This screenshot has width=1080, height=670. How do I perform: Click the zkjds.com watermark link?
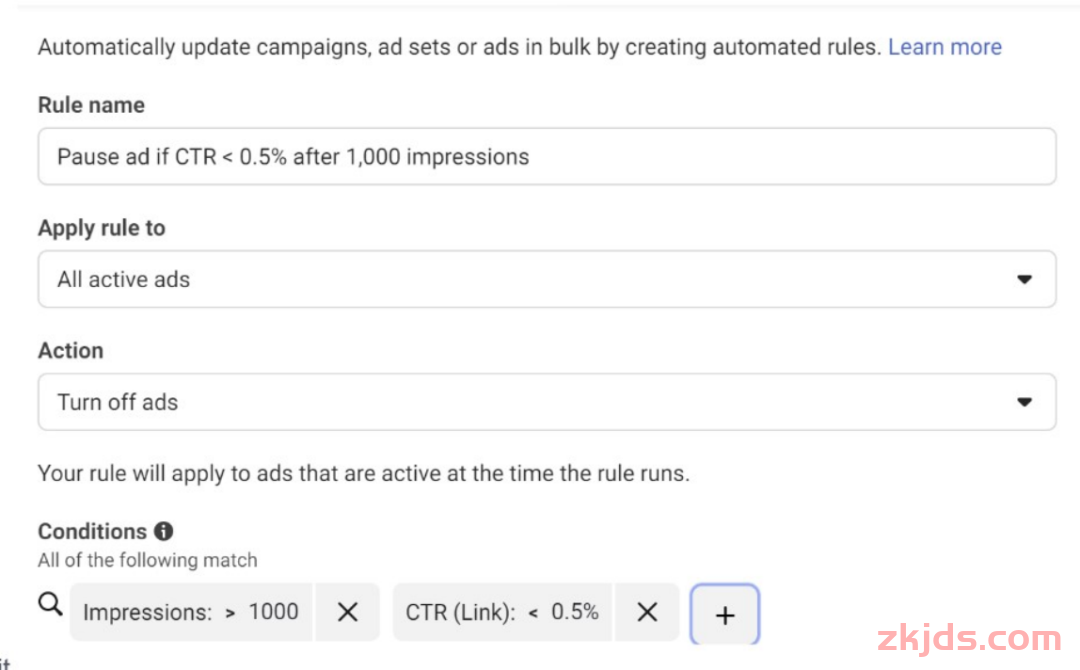coord(969,637)
